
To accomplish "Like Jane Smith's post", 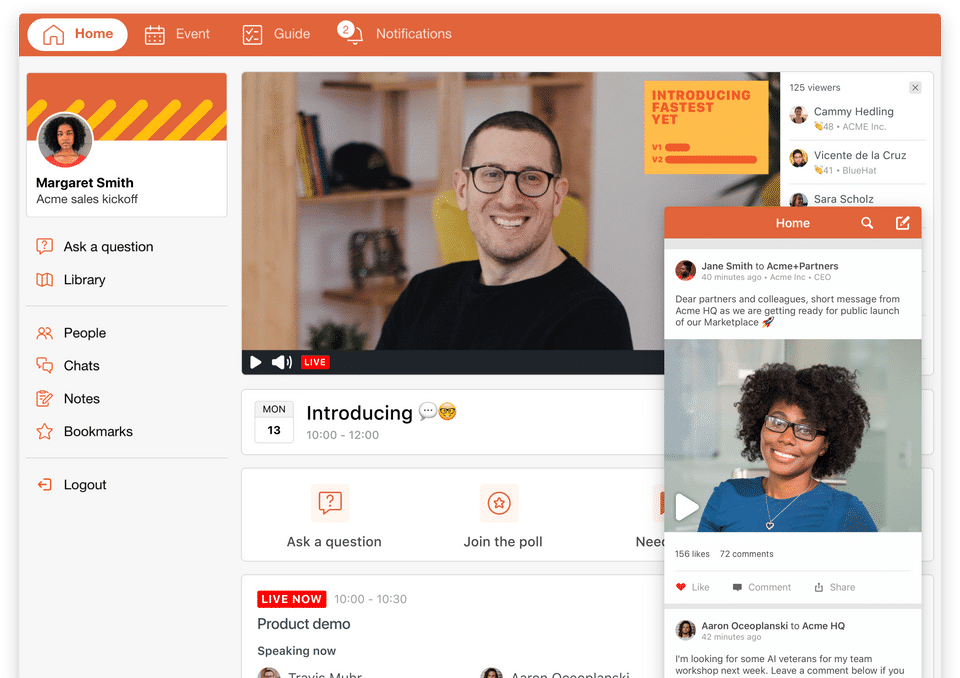I will 692,587.
